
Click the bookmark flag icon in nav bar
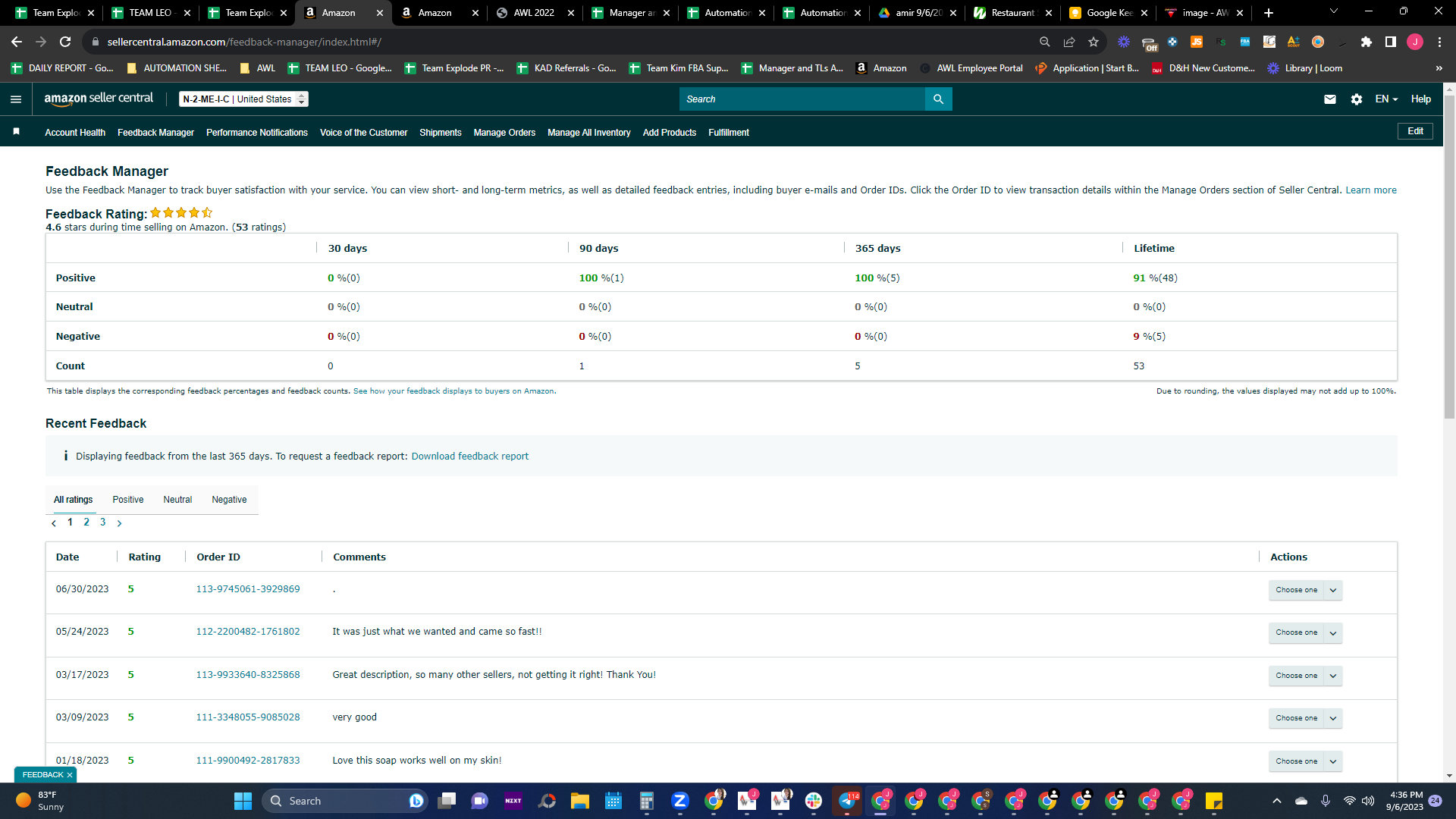(x=16, y=132)
